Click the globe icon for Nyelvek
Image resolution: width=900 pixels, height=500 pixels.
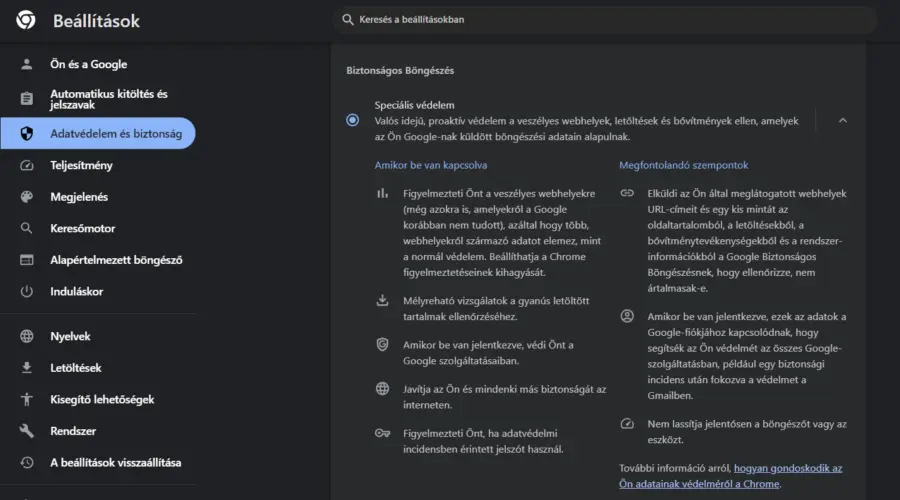27,337
